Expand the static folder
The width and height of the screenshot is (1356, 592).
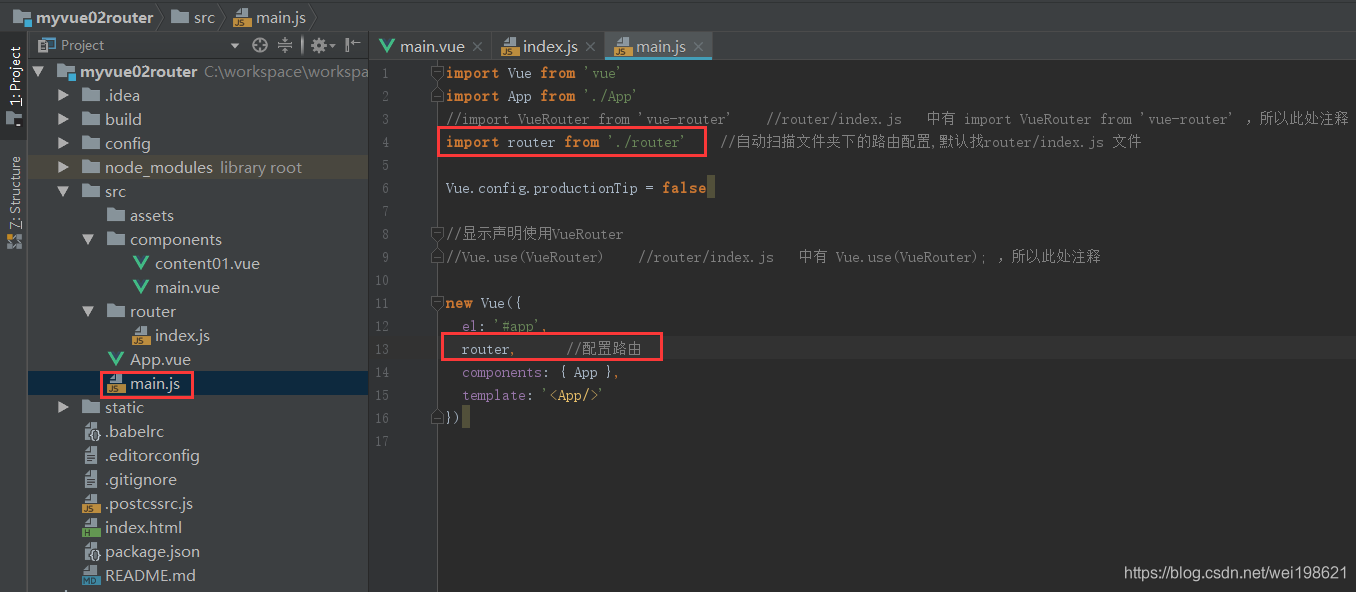[x=64, y=408]
